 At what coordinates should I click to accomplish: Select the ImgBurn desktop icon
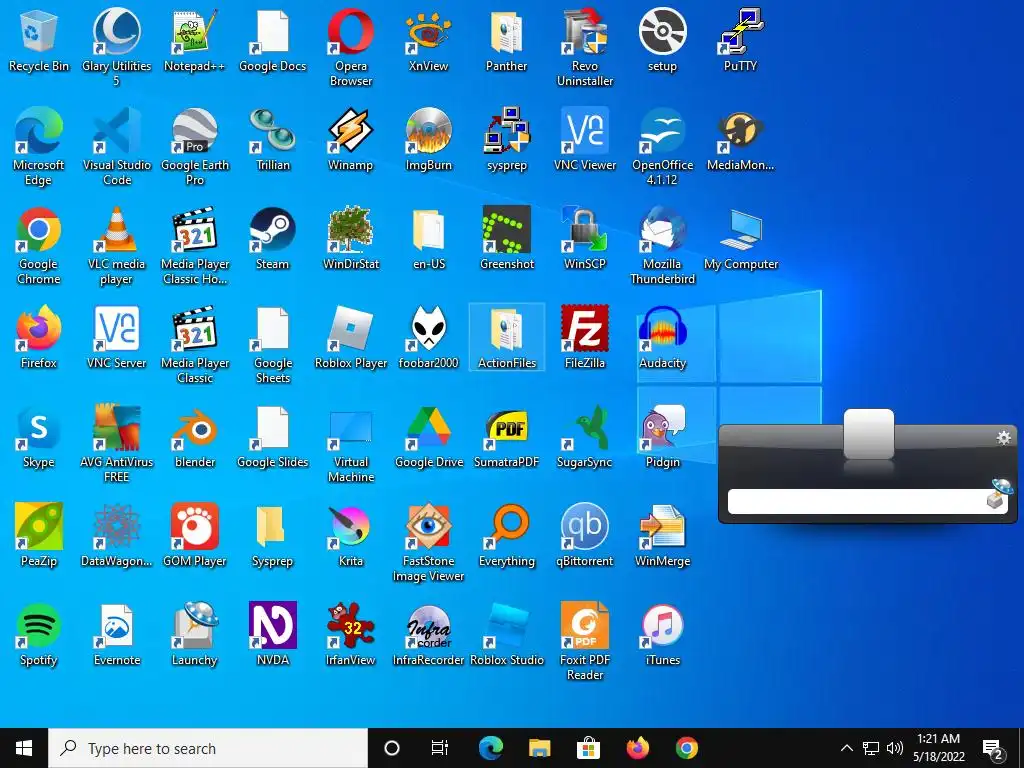pos(428,140)
